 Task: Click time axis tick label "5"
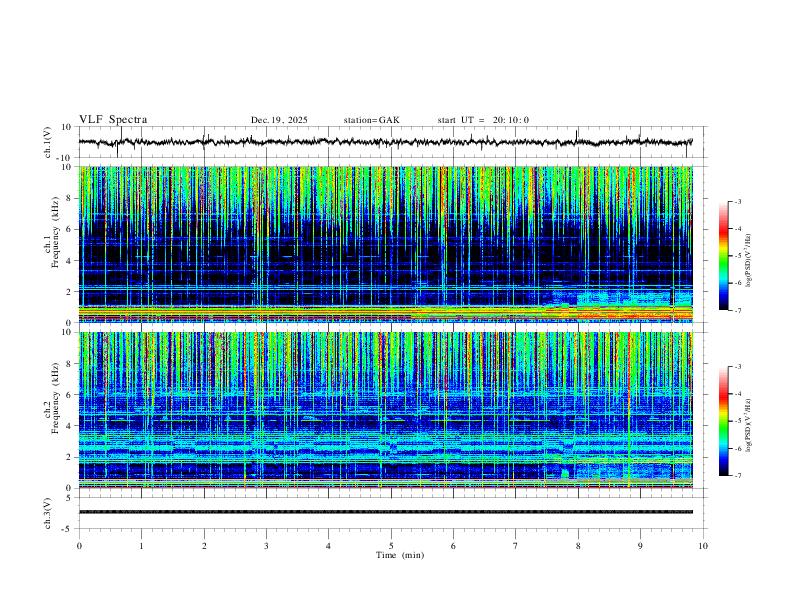pyautogui.click(x=391, y=546)
